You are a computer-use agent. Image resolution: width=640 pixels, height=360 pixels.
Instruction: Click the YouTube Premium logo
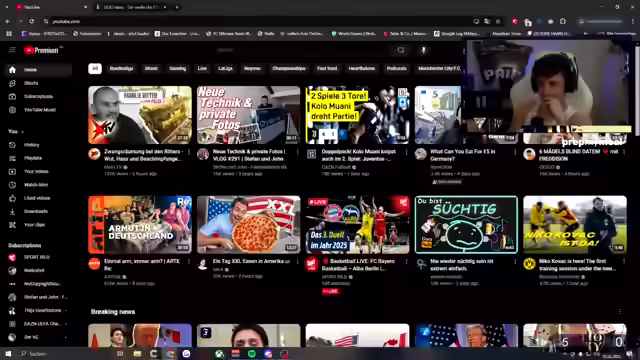coord(41,50)
